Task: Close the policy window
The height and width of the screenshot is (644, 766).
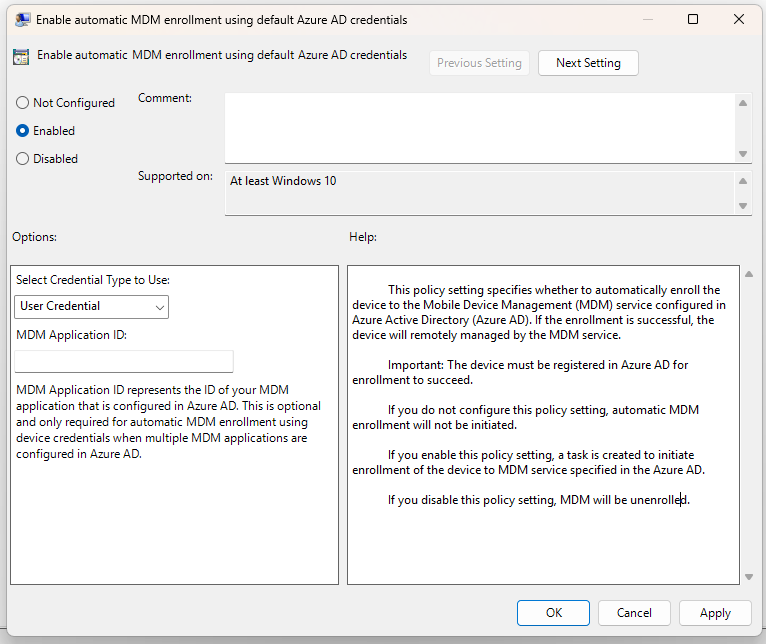Action: 739,19
